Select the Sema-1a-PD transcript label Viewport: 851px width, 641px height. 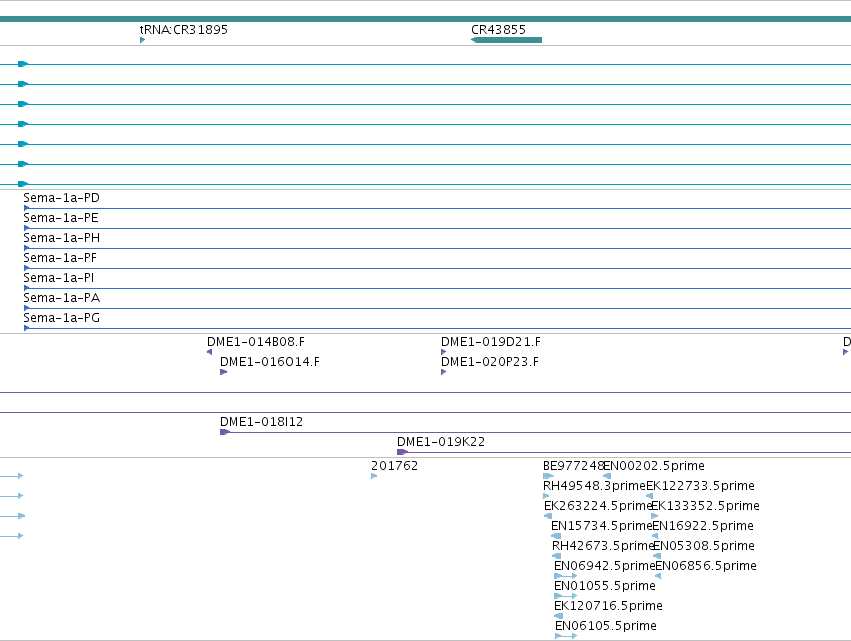click(x=61, y=198)
